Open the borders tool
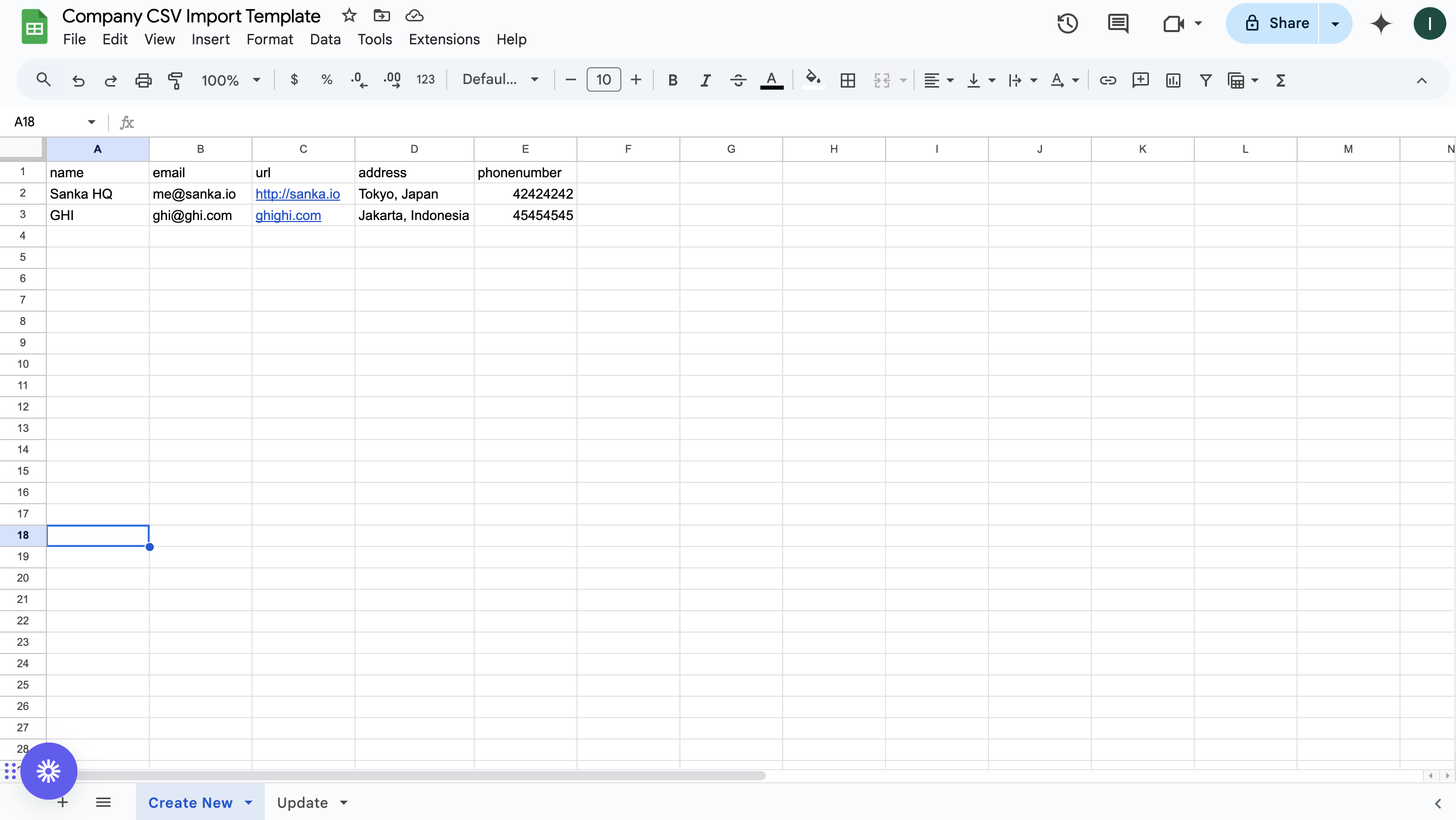The image size is (1456, 820). [x=847, y=80]
